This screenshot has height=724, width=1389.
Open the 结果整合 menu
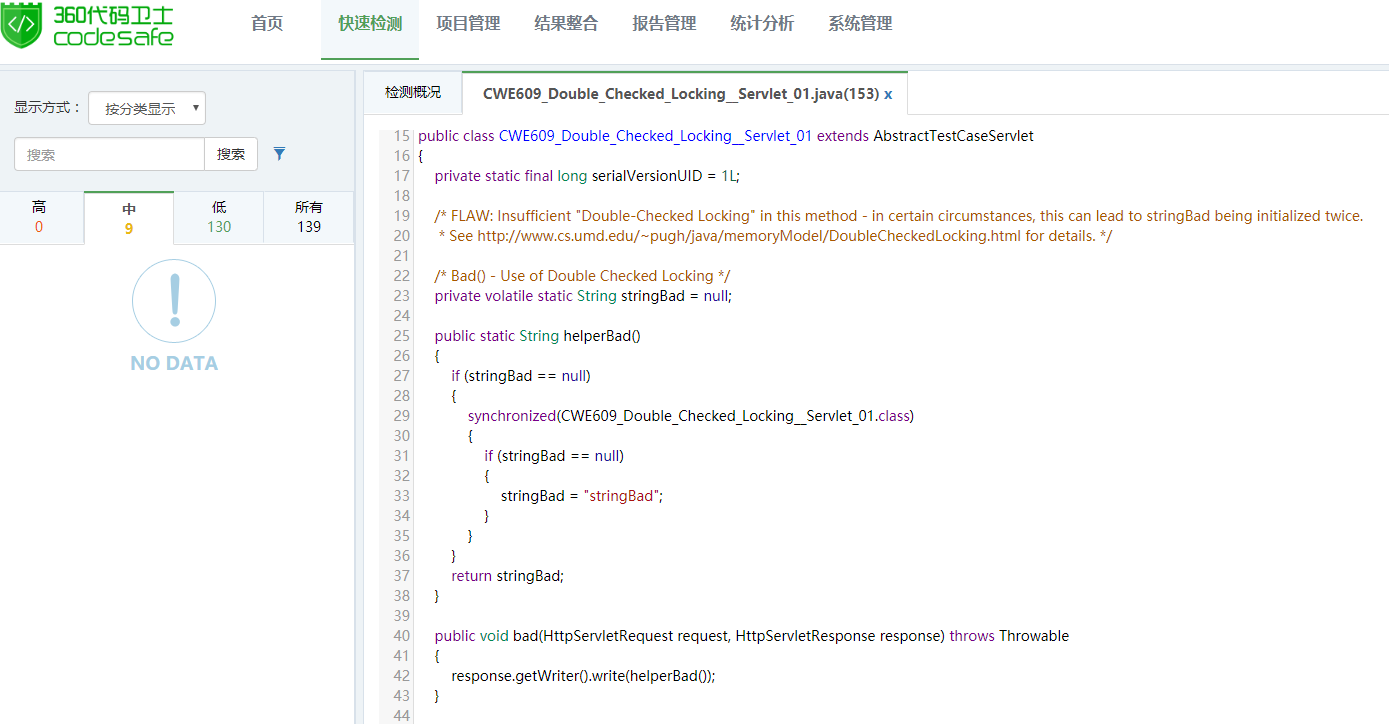(566, 24)
